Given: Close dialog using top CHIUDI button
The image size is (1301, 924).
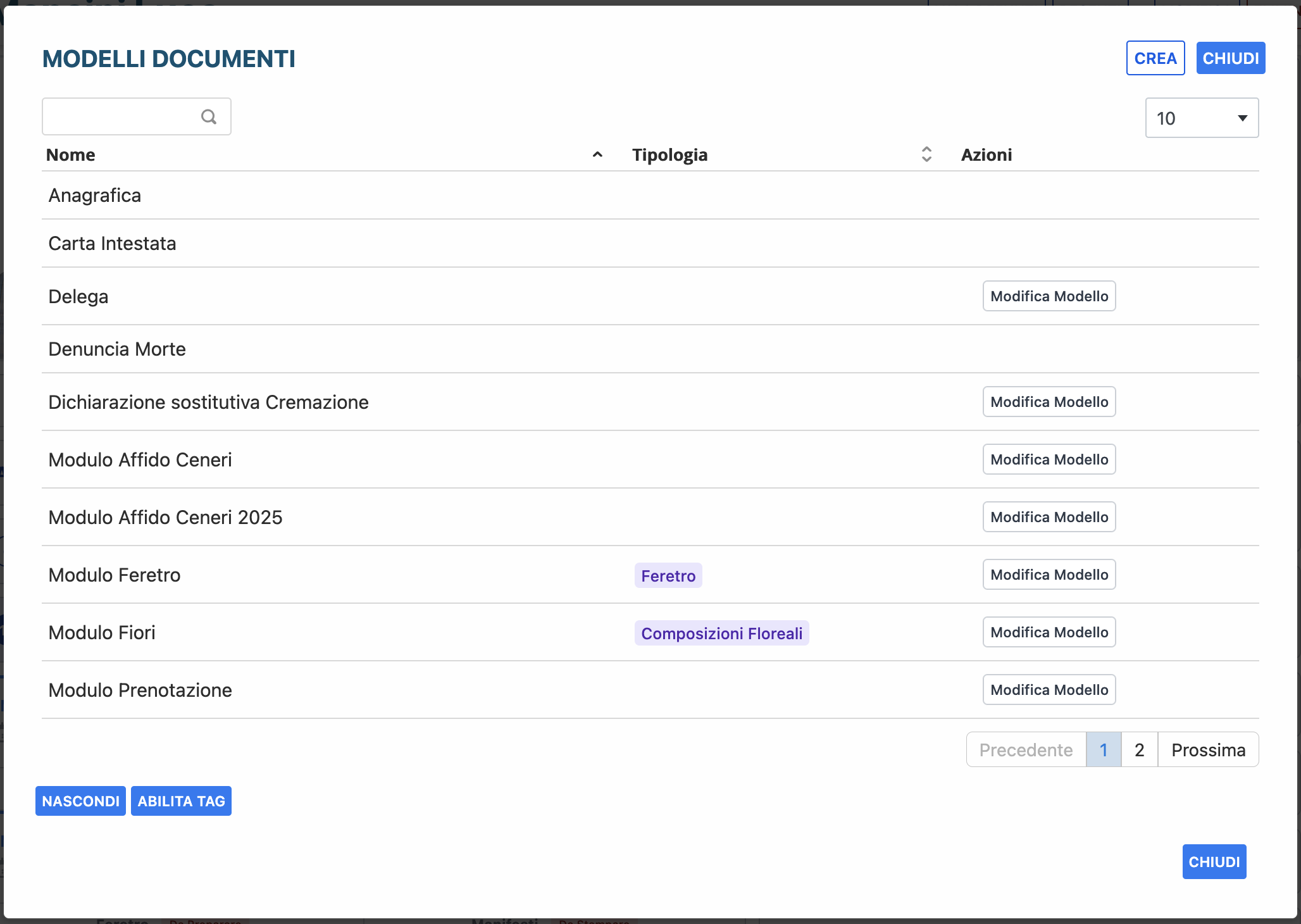Looking at the screenshot, I should click(1230, 59).
